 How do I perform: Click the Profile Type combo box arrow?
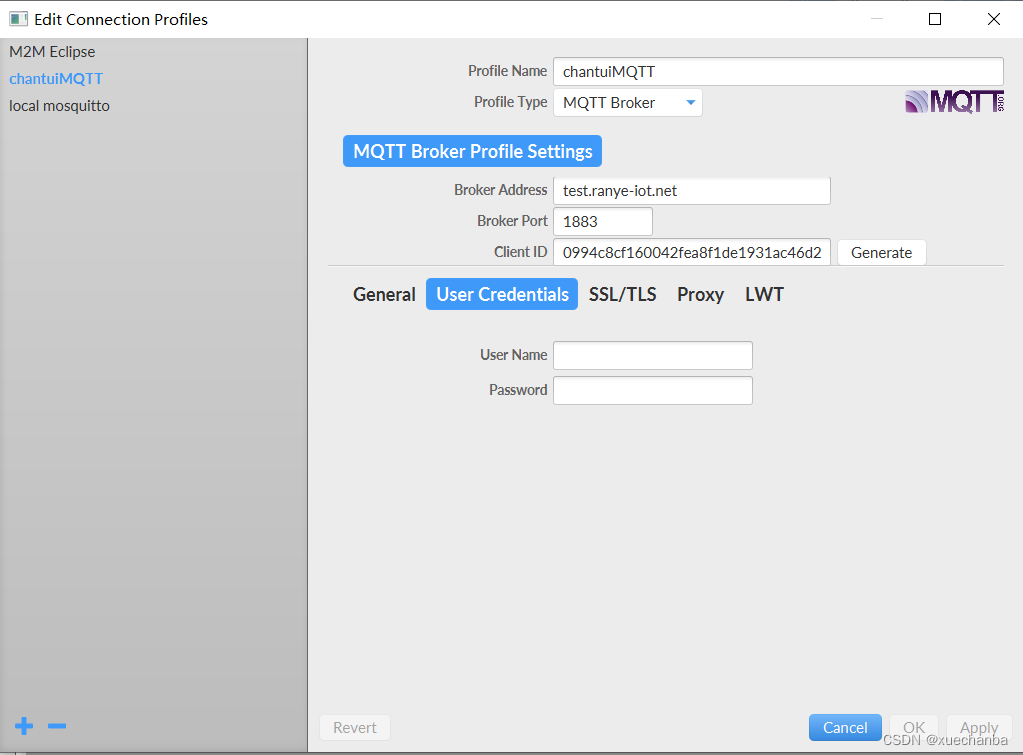690,102
